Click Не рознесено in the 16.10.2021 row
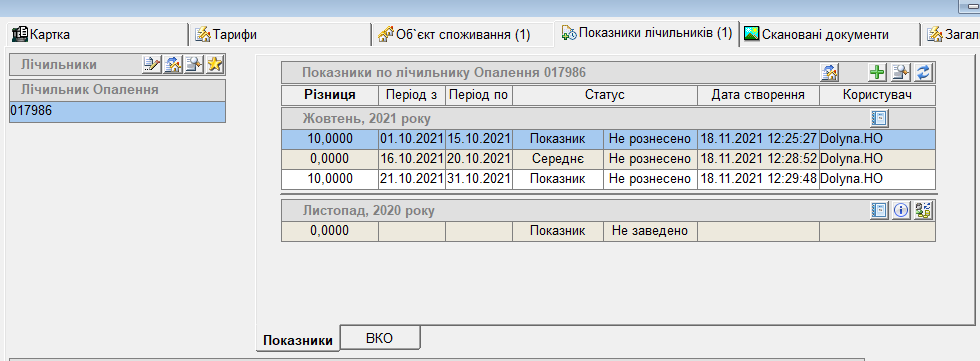Viewport: 980px width, 361px height. (650, 159)
